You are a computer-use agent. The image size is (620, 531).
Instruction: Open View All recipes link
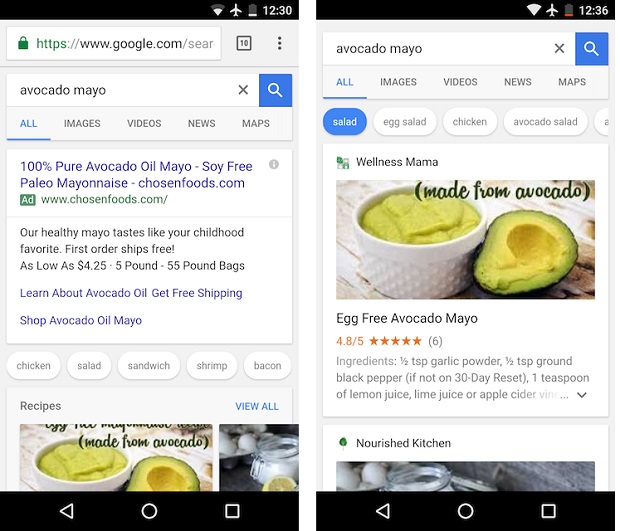click(257, 406)
